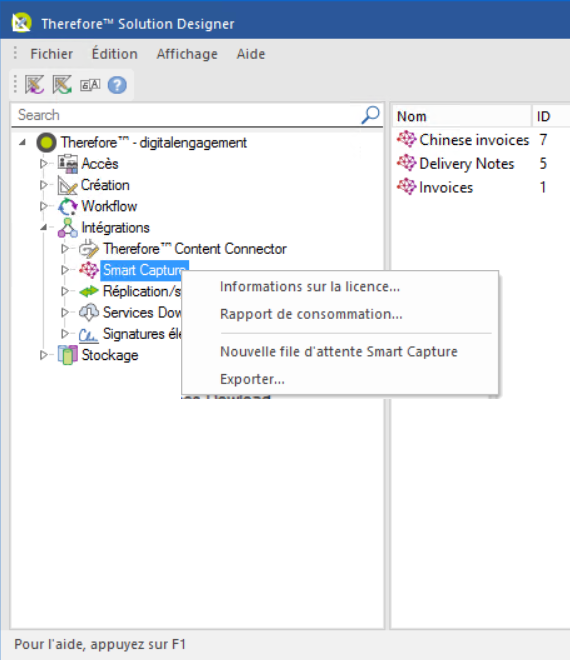Screen dimensions: 570x660
Task: Click the Services Download cloud icon
Action: 89,313
